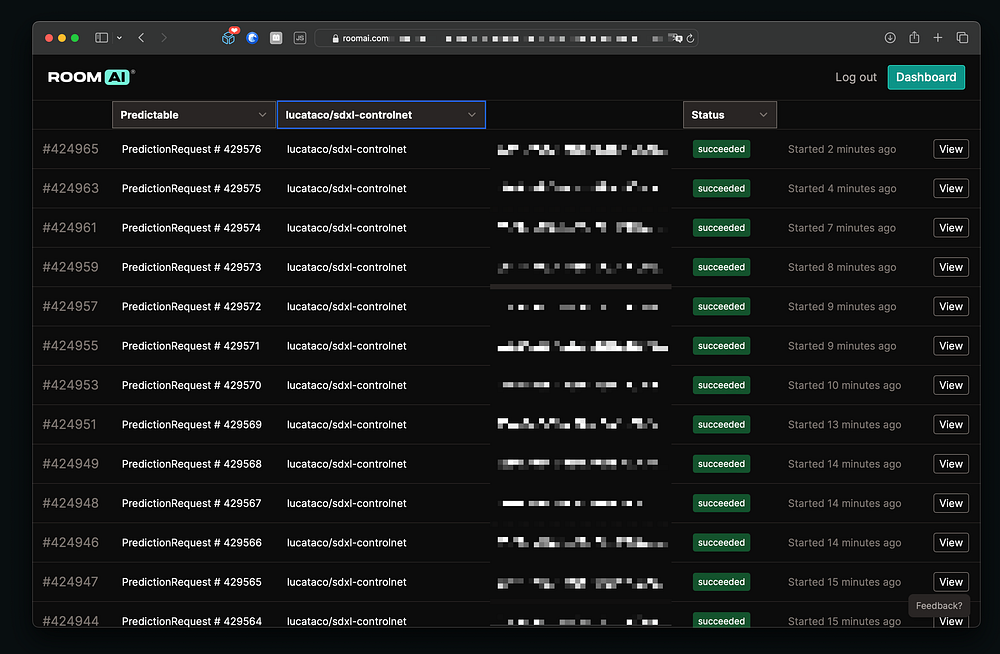Open the downloads icon in Safari toolbar
This screenshot has width=1000, height=654.
pyautogui.click(x=890, y=38)
